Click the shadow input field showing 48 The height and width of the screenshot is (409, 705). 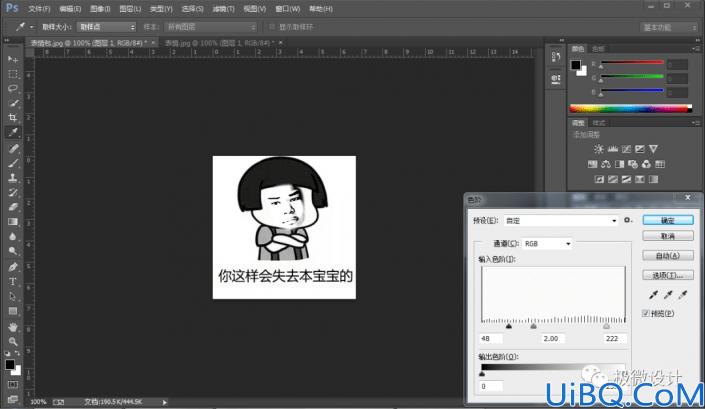click(491, 338)
